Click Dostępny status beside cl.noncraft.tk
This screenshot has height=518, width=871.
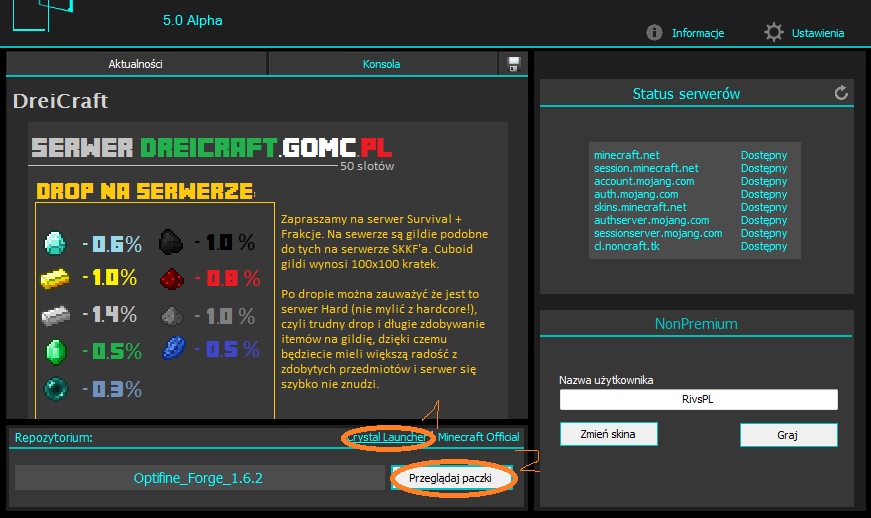764,247
